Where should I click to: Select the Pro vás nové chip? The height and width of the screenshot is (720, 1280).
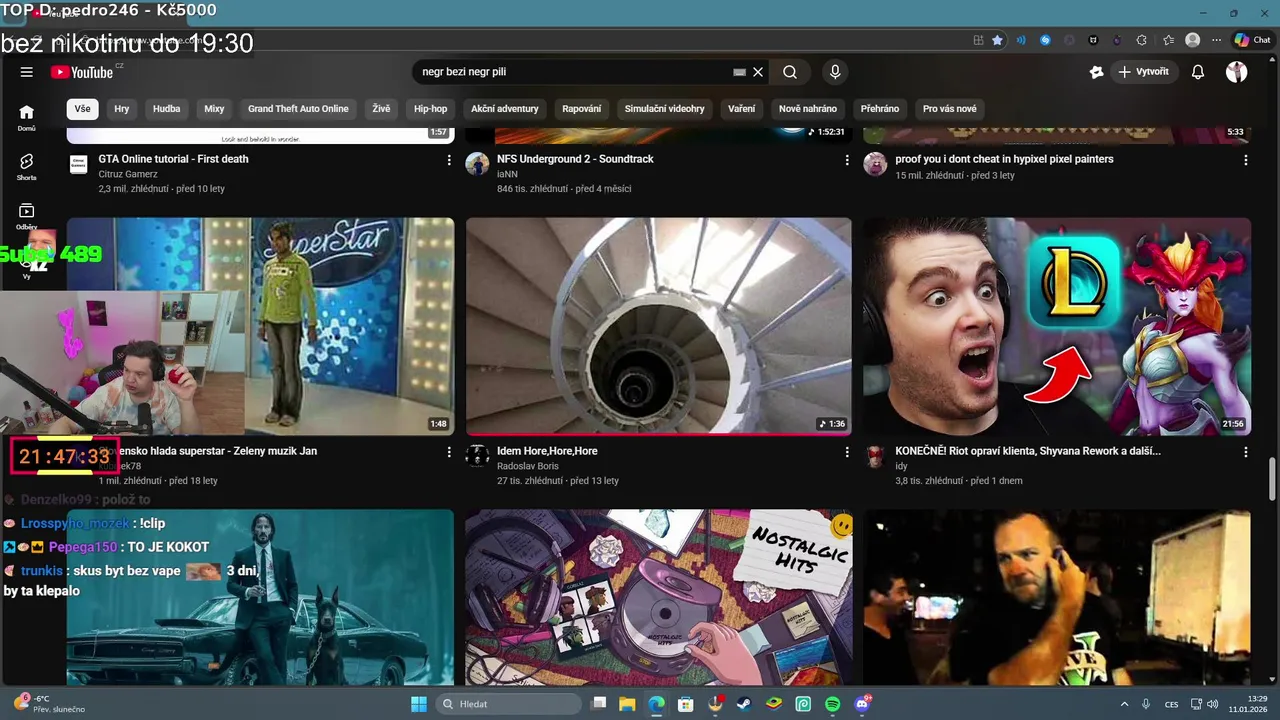[x=950, y=109]
